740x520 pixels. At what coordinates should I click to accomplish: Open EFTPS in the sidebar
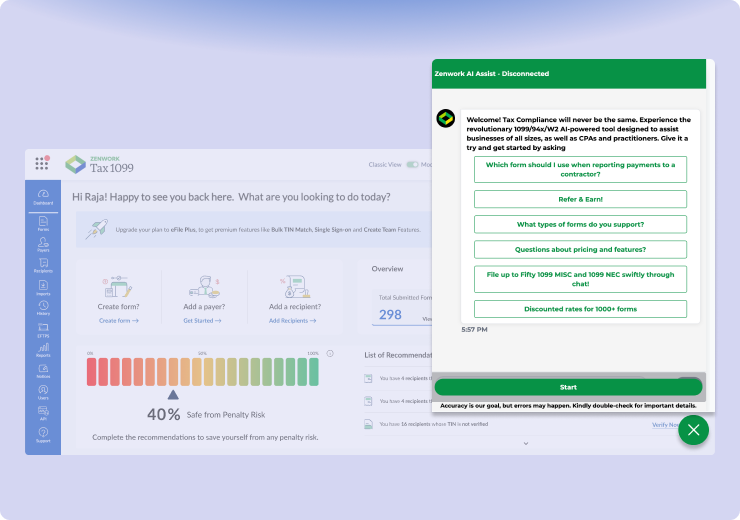tap(43, 330)
